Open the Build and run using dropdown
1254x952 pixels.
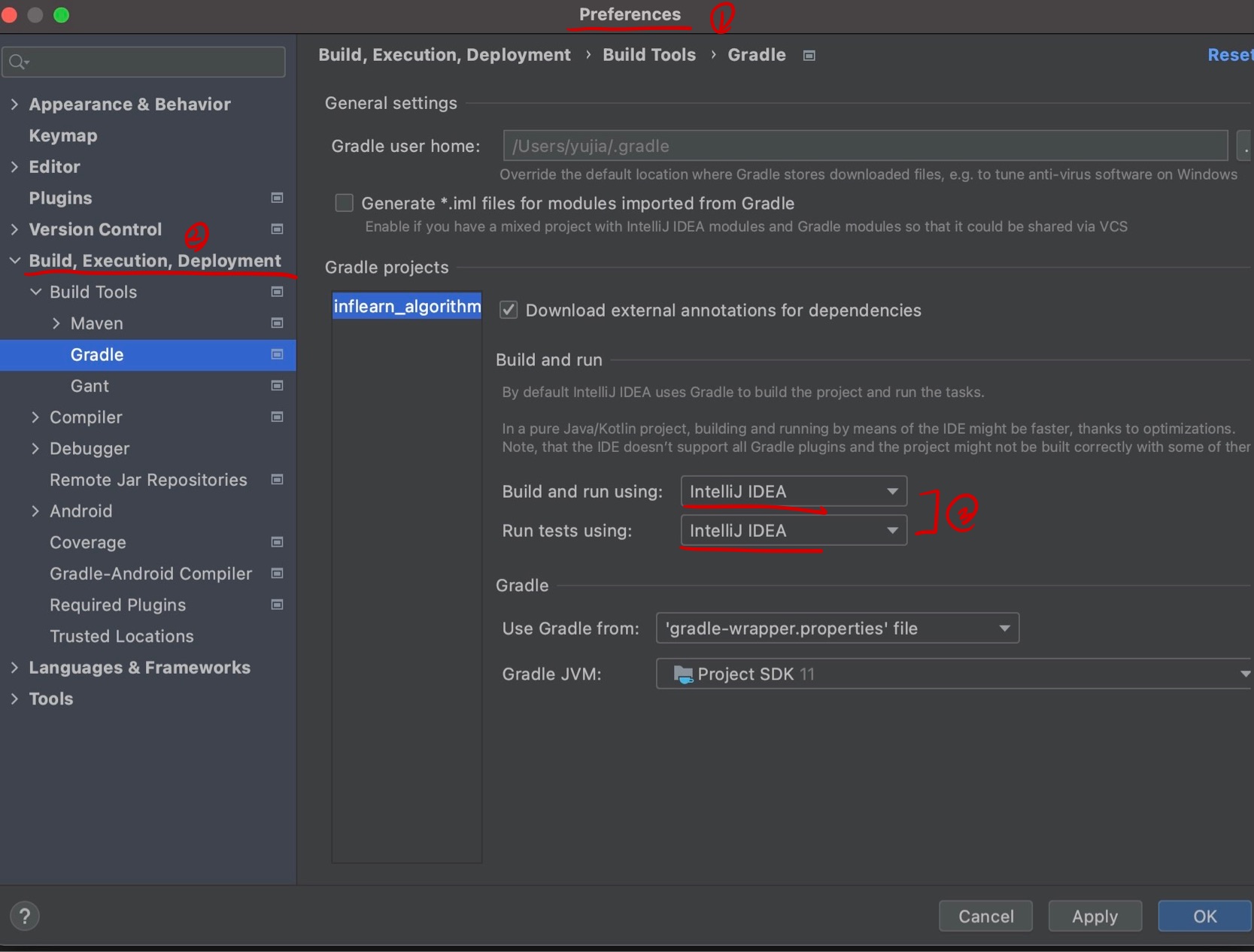[x=892, y=491]
